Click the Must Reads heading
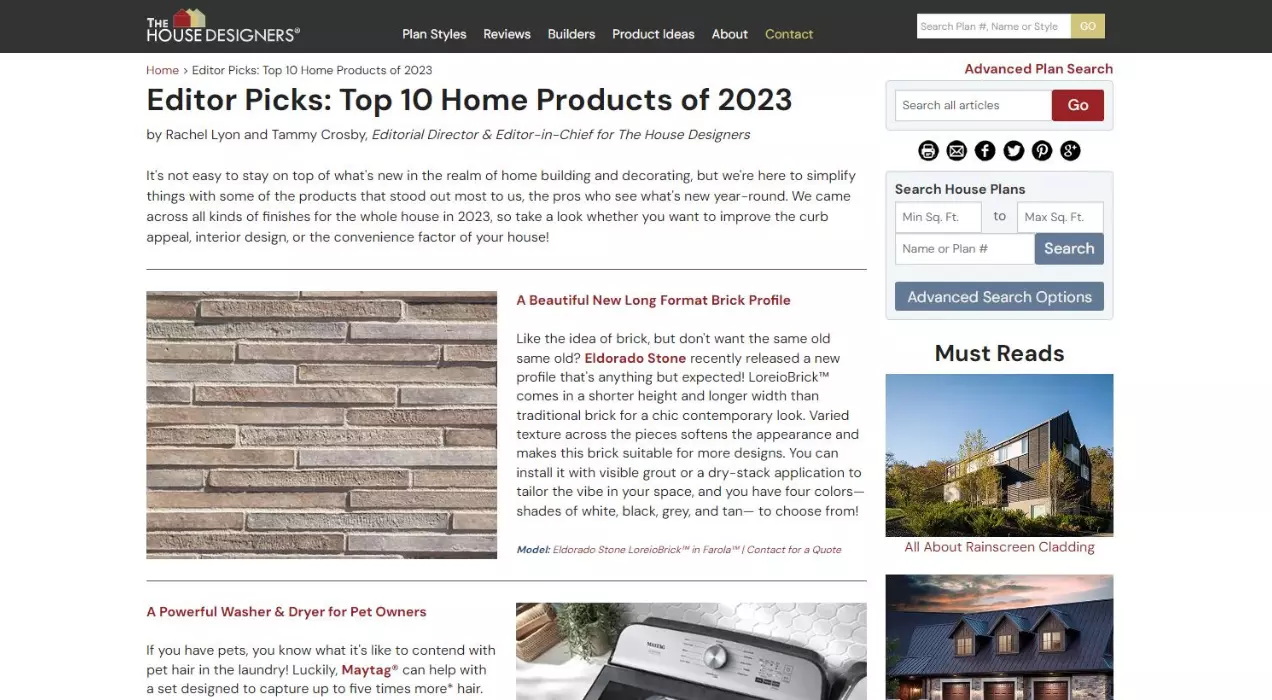This screenshot has width=1272, height=700. pos(999,353)
